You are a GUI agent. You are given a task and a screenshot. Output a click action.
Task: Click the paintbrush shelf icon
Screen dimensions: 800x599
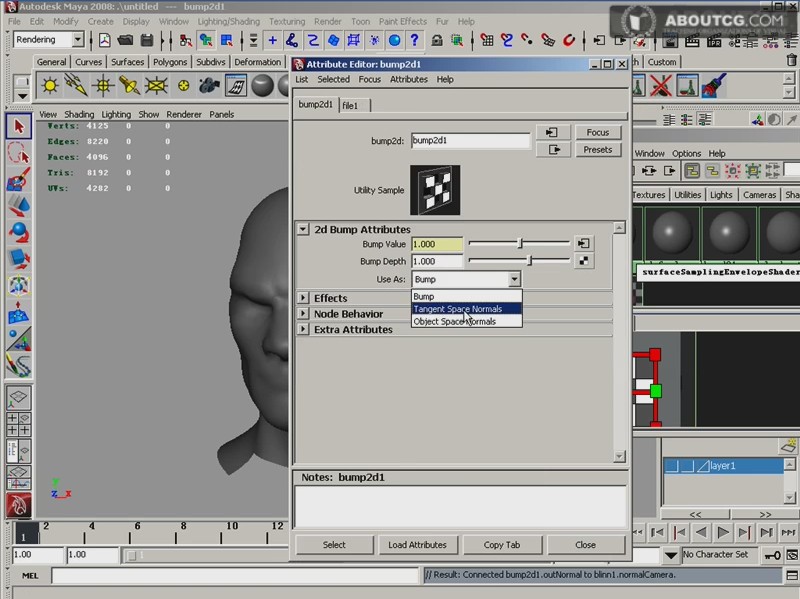[714, 85]
